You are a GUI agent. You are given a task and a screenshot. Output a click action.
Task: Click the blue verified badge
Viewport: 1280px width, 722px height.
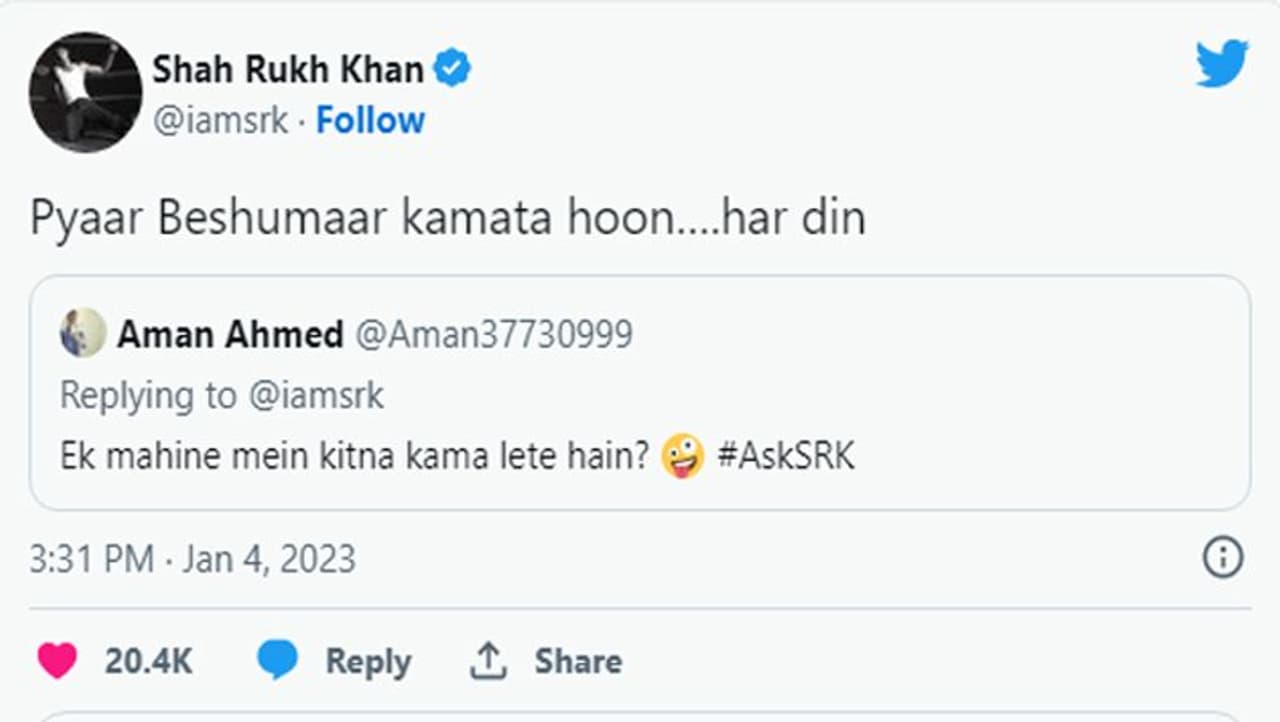tap(452, 69)
